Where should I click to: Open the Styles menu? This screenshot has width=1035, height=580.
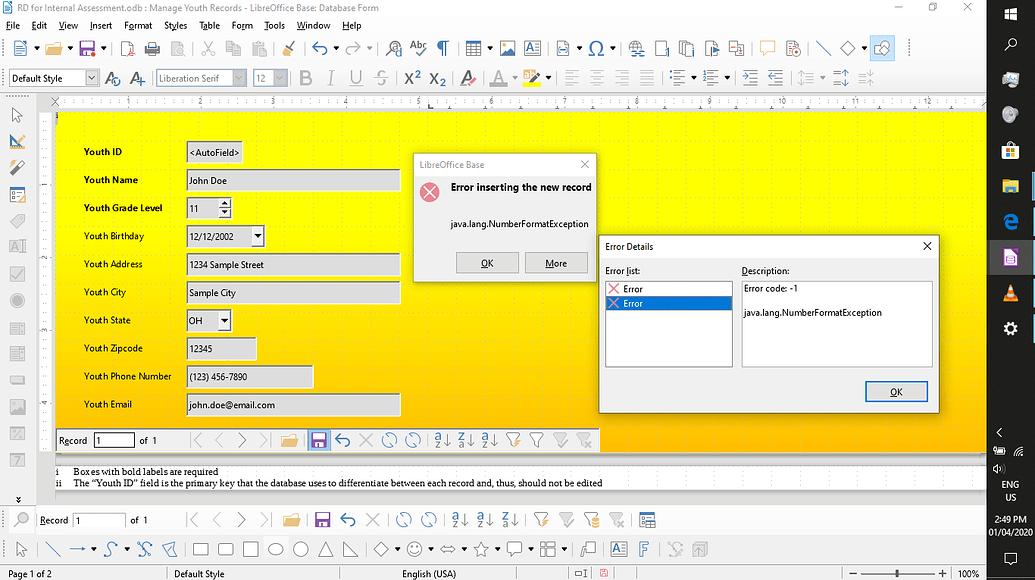[x=175, y=25]
